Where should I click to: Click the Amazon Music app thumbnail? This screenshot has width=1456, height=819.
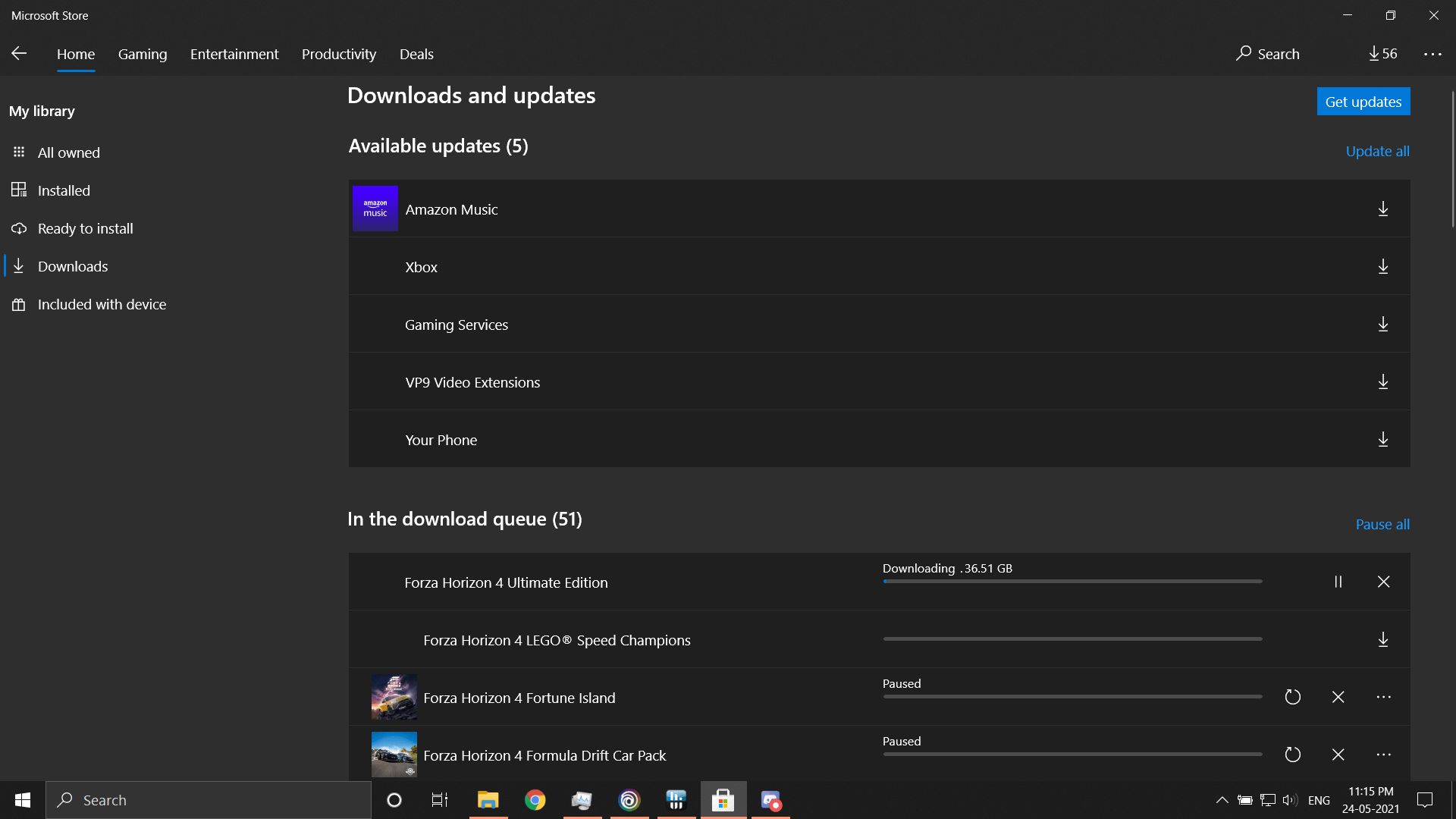pyautogui.click(x=375, y=209)
